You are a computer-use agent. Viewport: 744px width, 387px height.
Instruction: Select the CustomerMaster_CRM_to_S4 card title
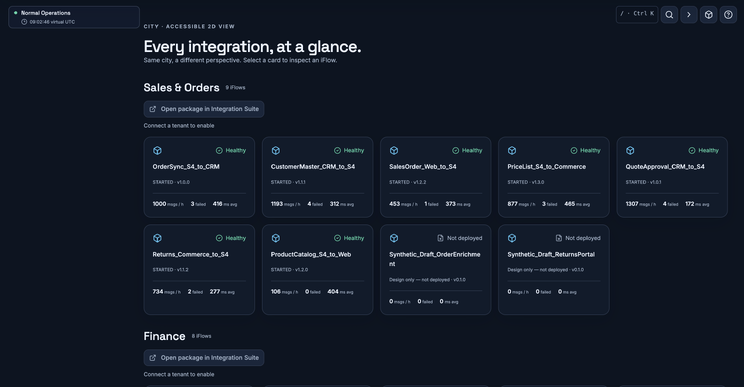click(313, 167)
